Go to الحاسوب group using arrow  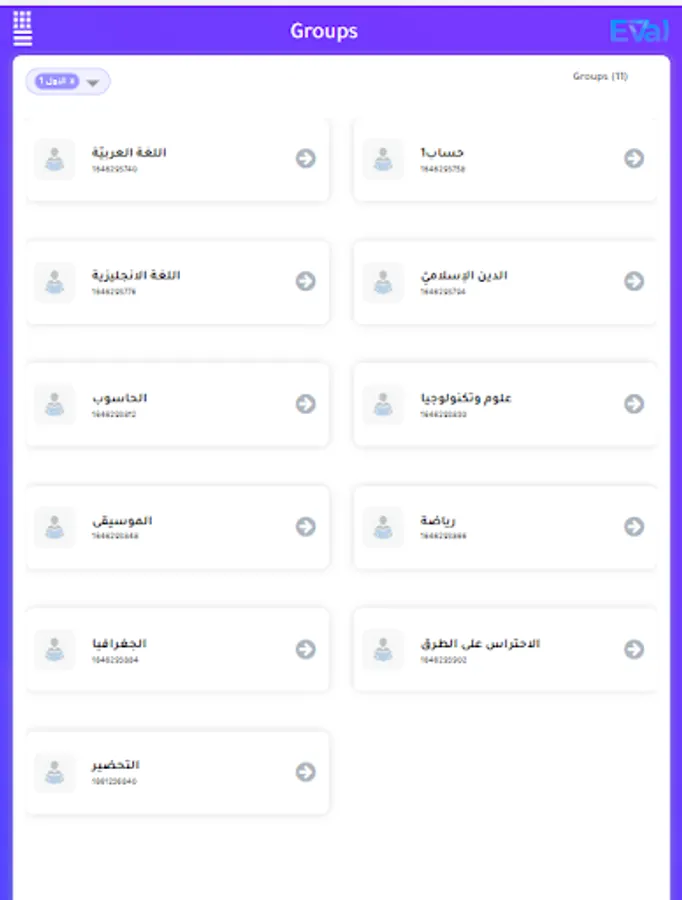coord(306,404)
